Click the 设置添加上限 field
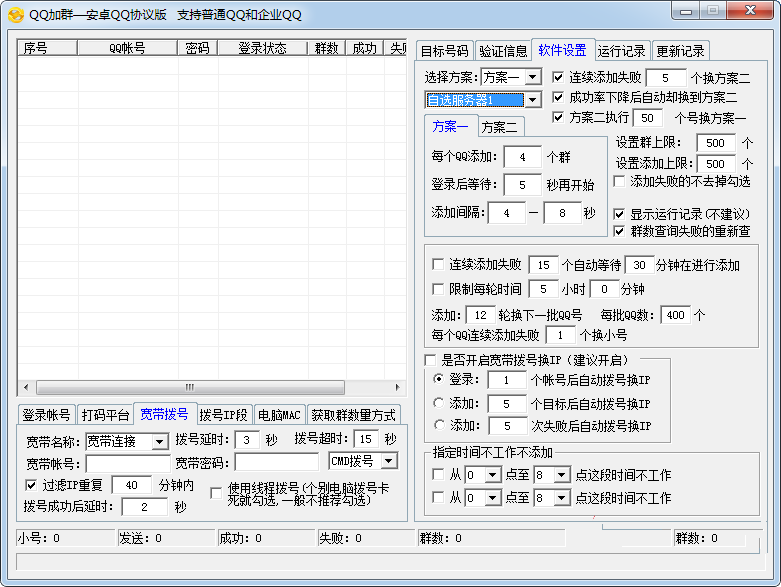781x587 pixels. (x=716, y=163)
